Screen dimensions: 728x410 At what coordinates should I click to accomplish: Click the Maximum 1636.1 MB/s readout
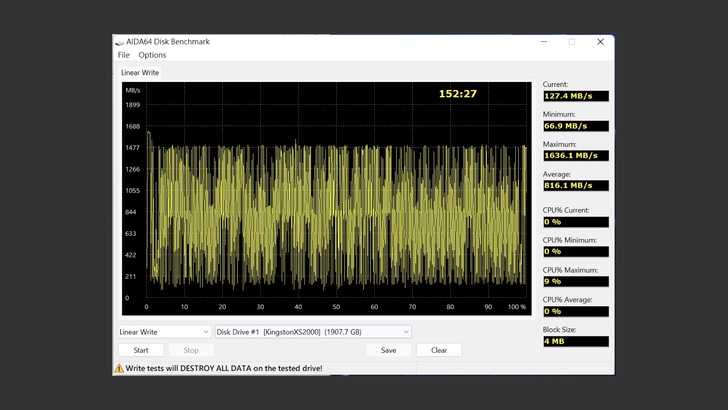coord(575,156)
